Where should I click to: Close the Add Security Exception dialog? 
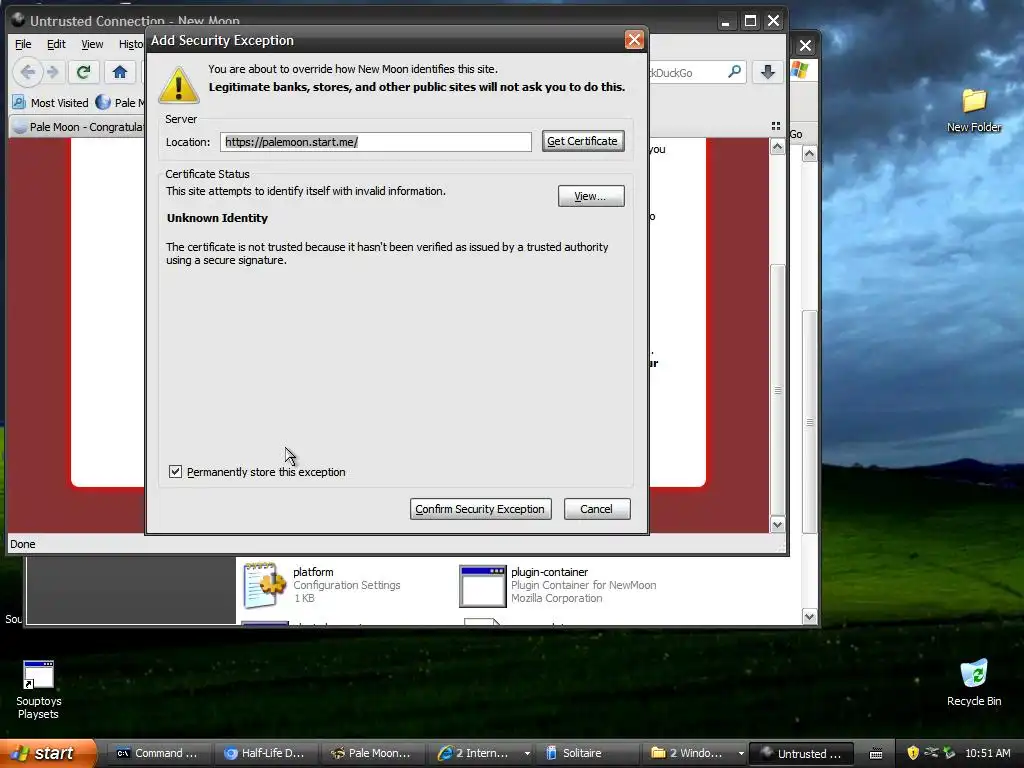click(x=633, y=40)
